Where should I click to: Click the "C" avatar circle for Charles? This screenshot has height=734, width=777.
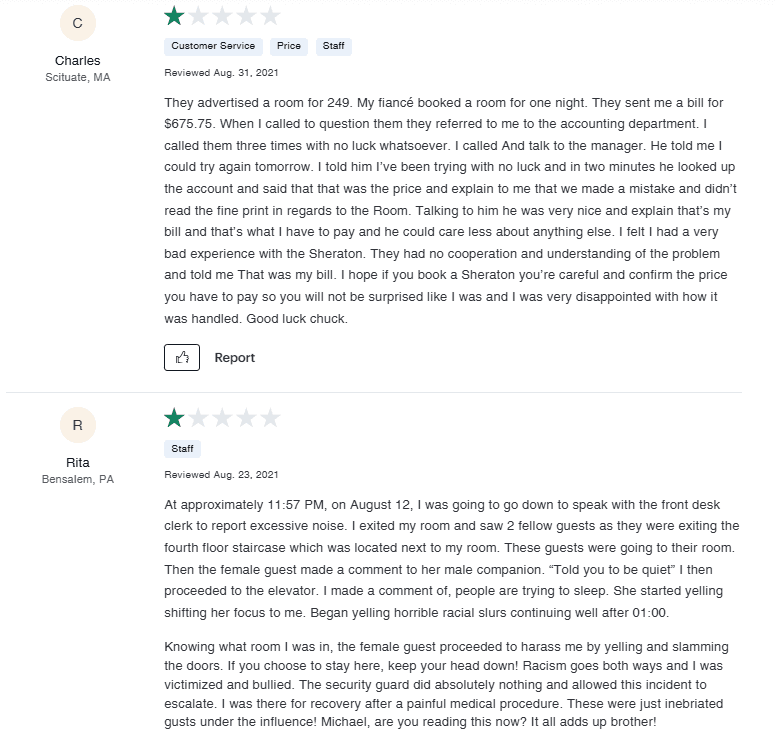(77, 23)
